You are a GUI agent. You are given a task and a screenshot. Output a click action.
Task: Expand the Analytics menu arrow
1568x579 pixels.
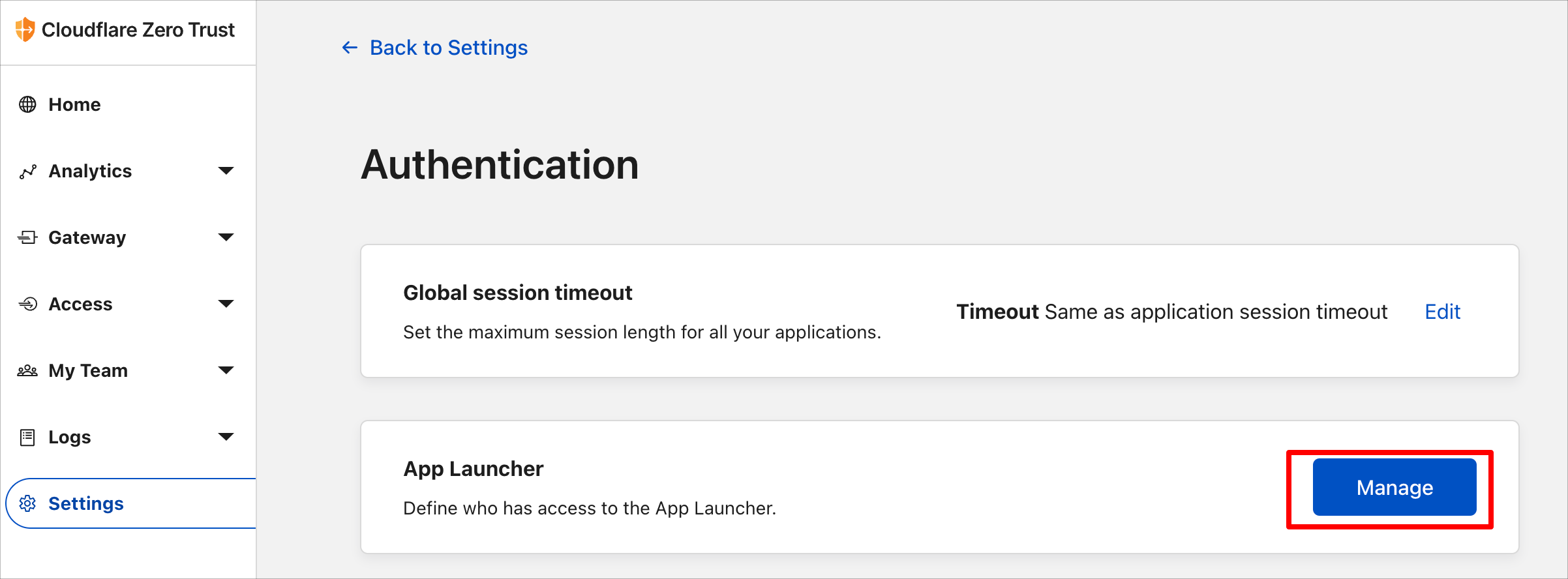[x=226, y=171]
